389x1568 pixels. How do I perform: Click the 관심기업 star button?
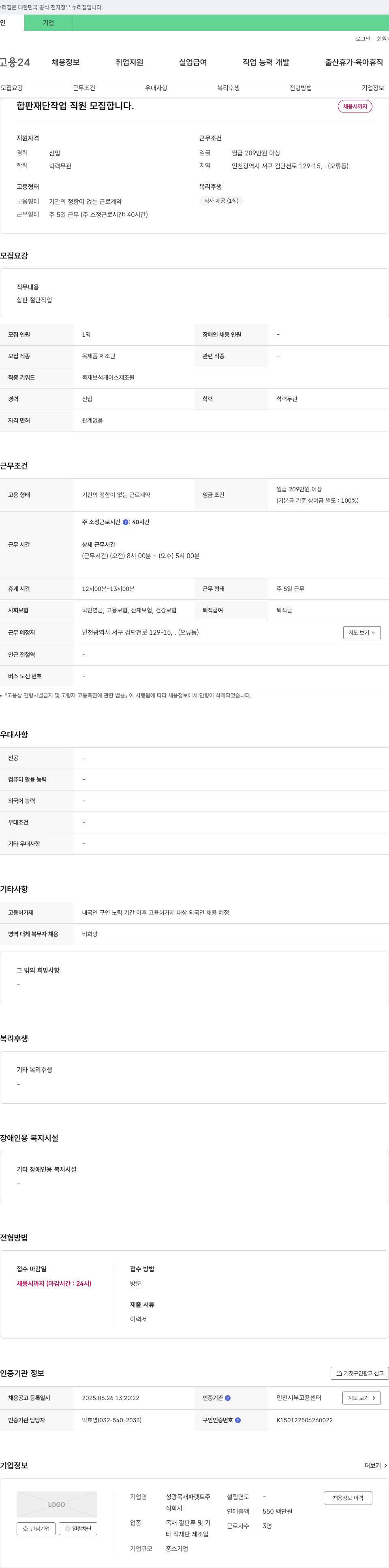coord(36,1528)
